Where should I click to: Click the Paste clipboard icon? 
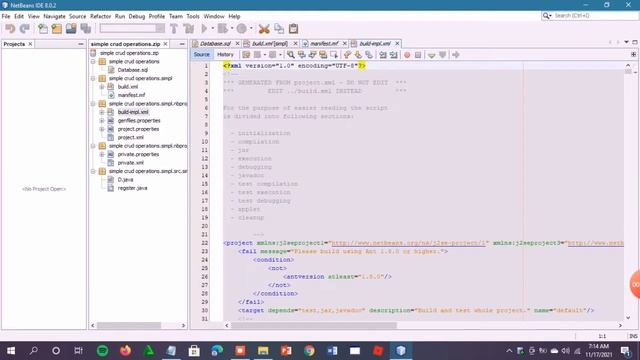click(293, 29)
